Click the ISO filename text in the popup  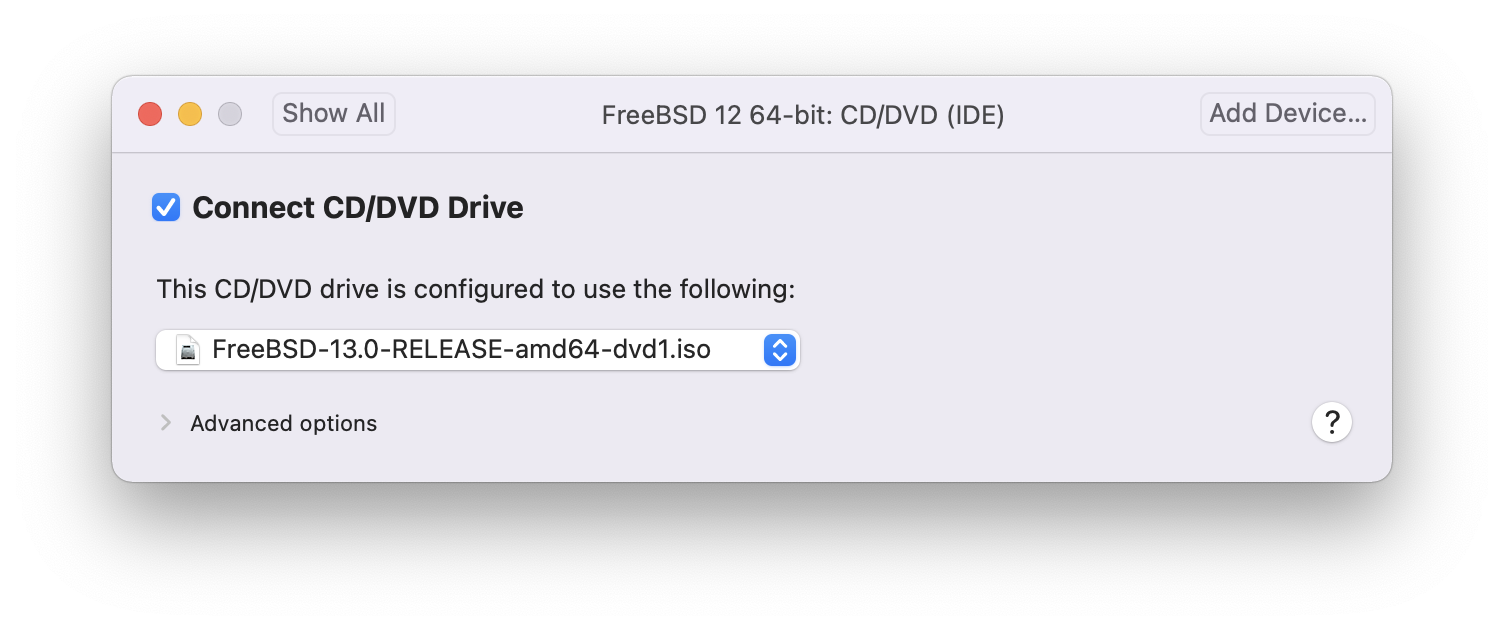click(x=461, y=350)
